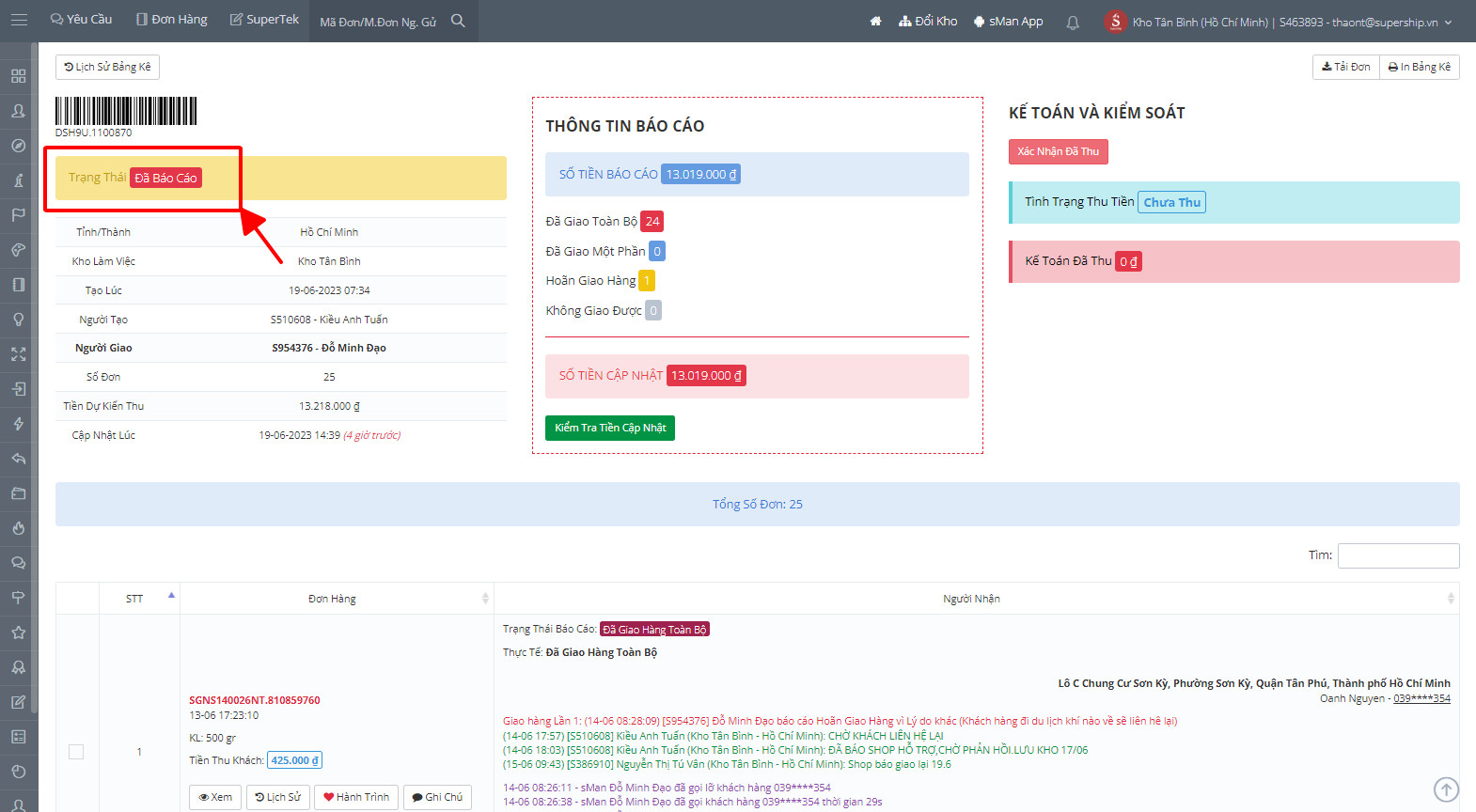Click the lightbulb icon in sidebar

18,320
